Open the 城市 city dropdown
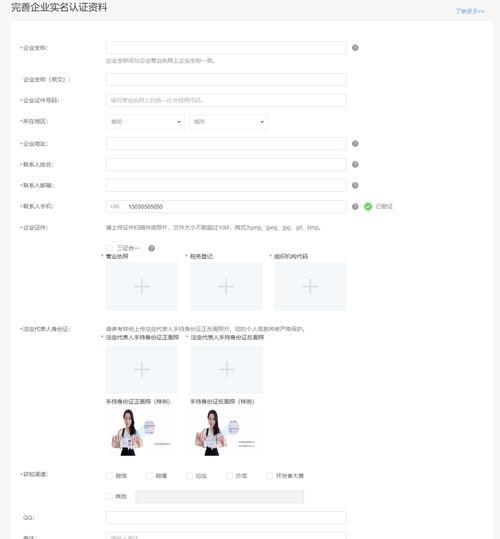This screenshot has width=500, height=539. point(229,122)
